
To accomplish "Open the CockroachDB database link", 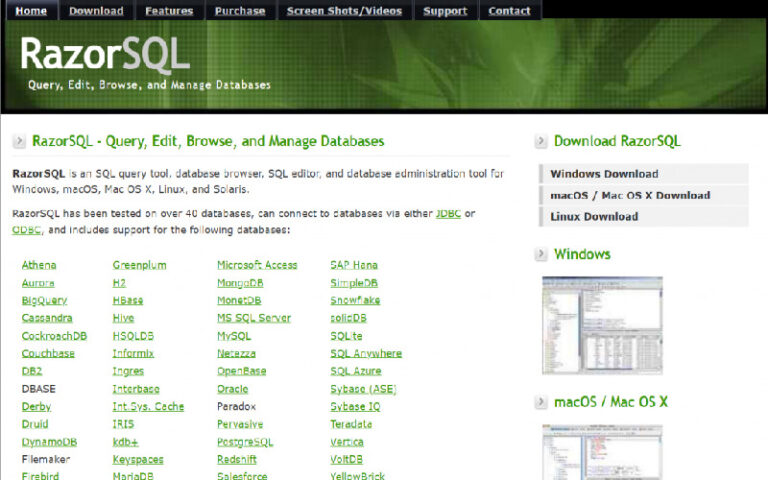I will [x=54, y=336].
